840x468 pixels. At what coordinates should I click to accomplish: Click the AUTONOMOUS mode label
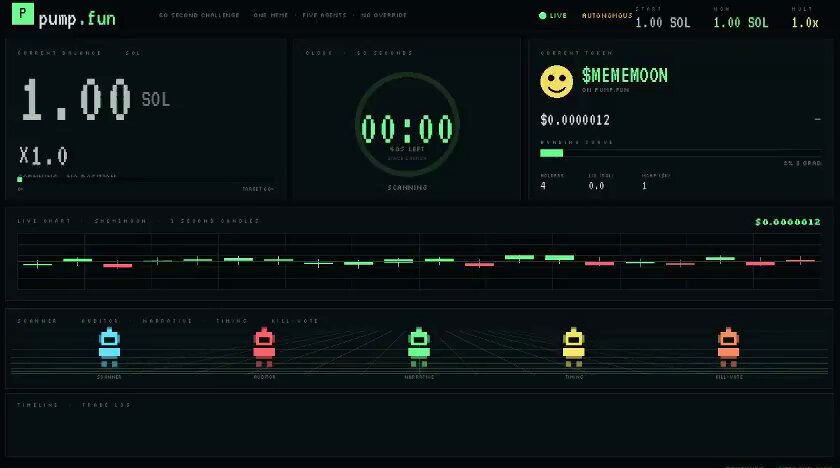(x=607, y=16)
